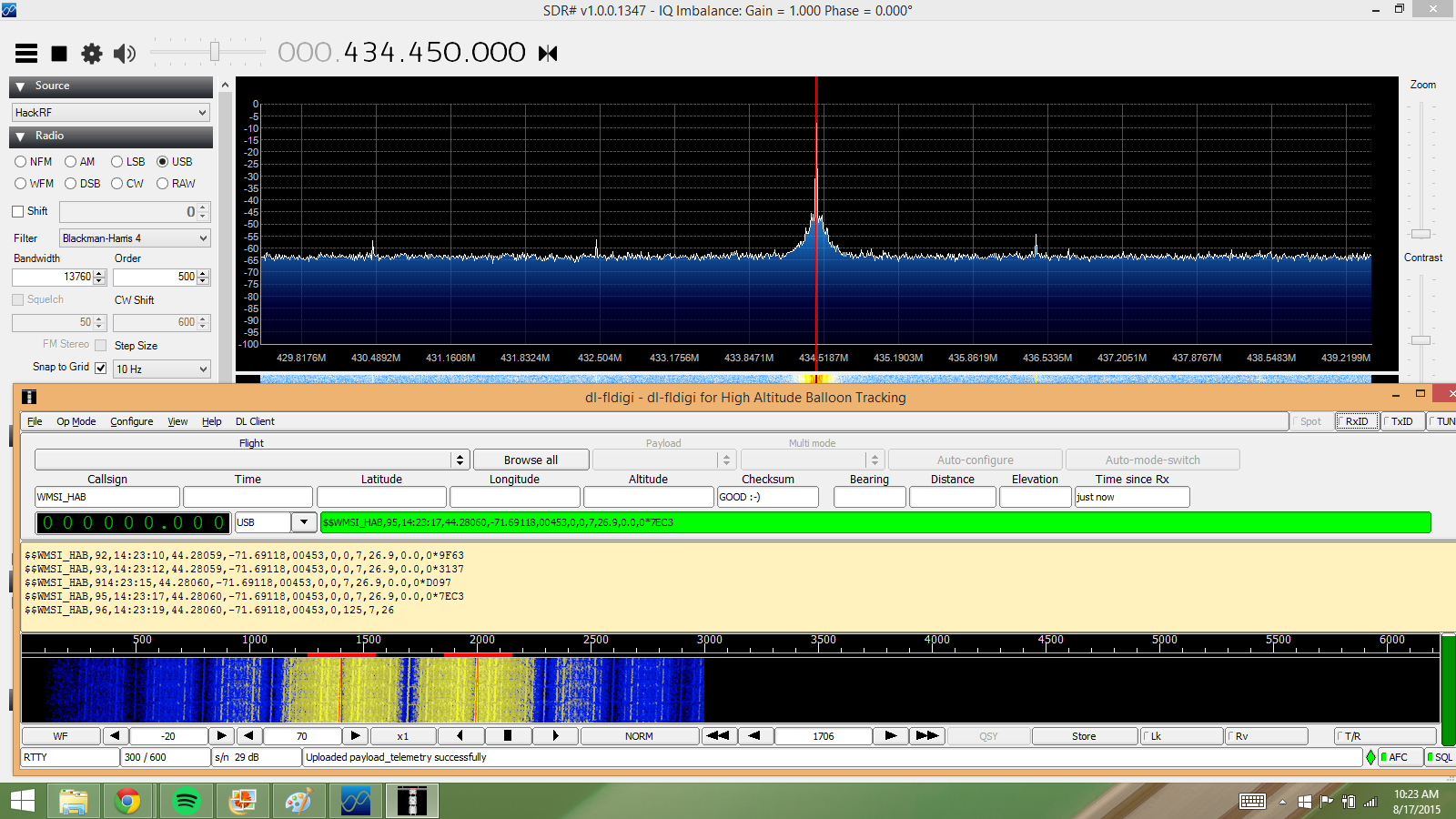This screenshot has height=819, width=1456.
Task: Open Spotify from the taskbar
Action: (187, 801)
